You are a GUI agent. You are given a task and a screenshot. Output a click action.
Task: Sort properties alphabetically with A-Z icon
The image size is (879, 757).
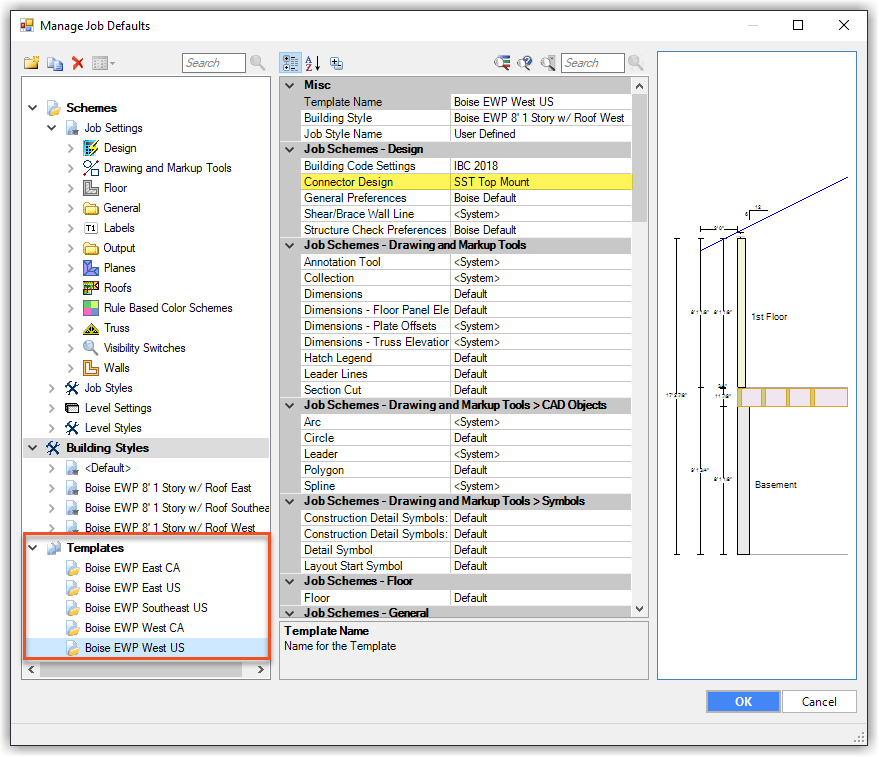click(313, 63)
